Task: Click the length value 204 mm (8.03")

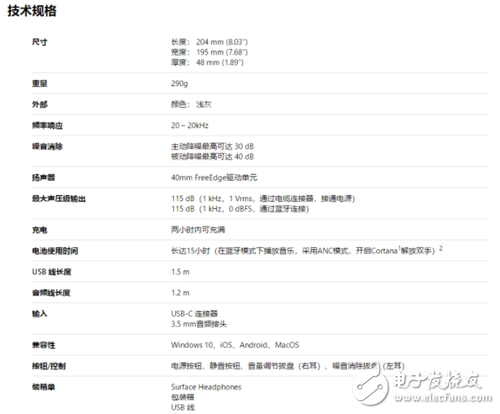Action: [222, 42]
